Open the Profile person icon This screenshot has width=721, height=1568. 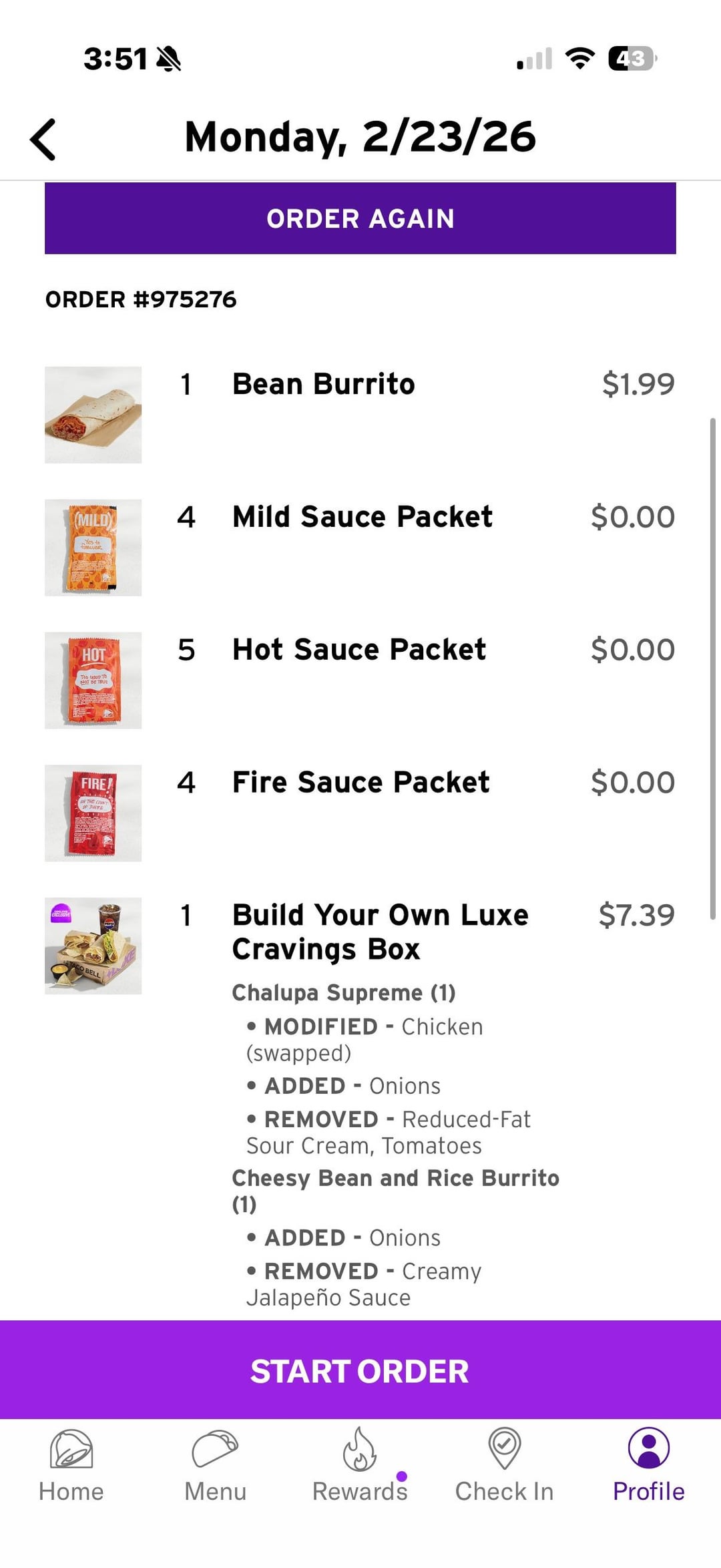(x=648, y=1448)
